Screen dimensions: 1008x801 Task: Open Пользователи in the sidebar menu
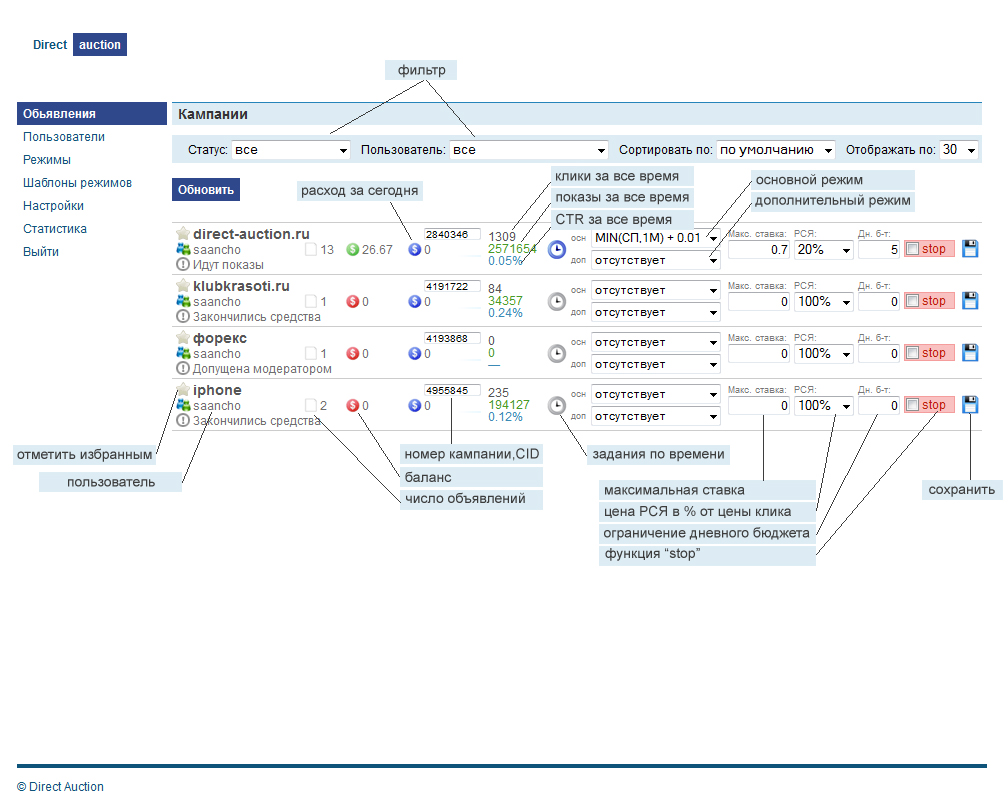pos(64,137)
